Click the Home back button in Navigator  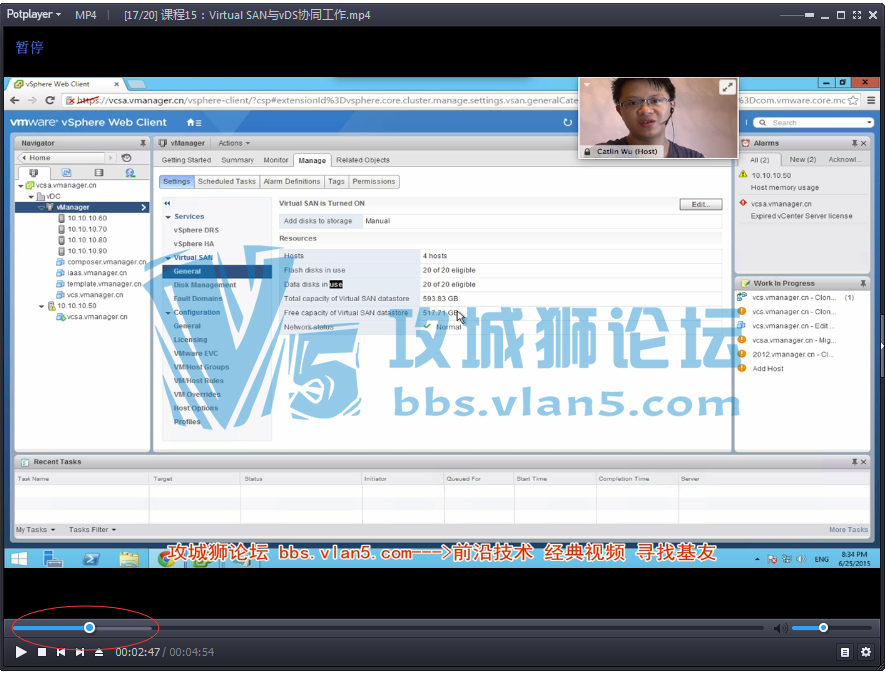point(62,158)
